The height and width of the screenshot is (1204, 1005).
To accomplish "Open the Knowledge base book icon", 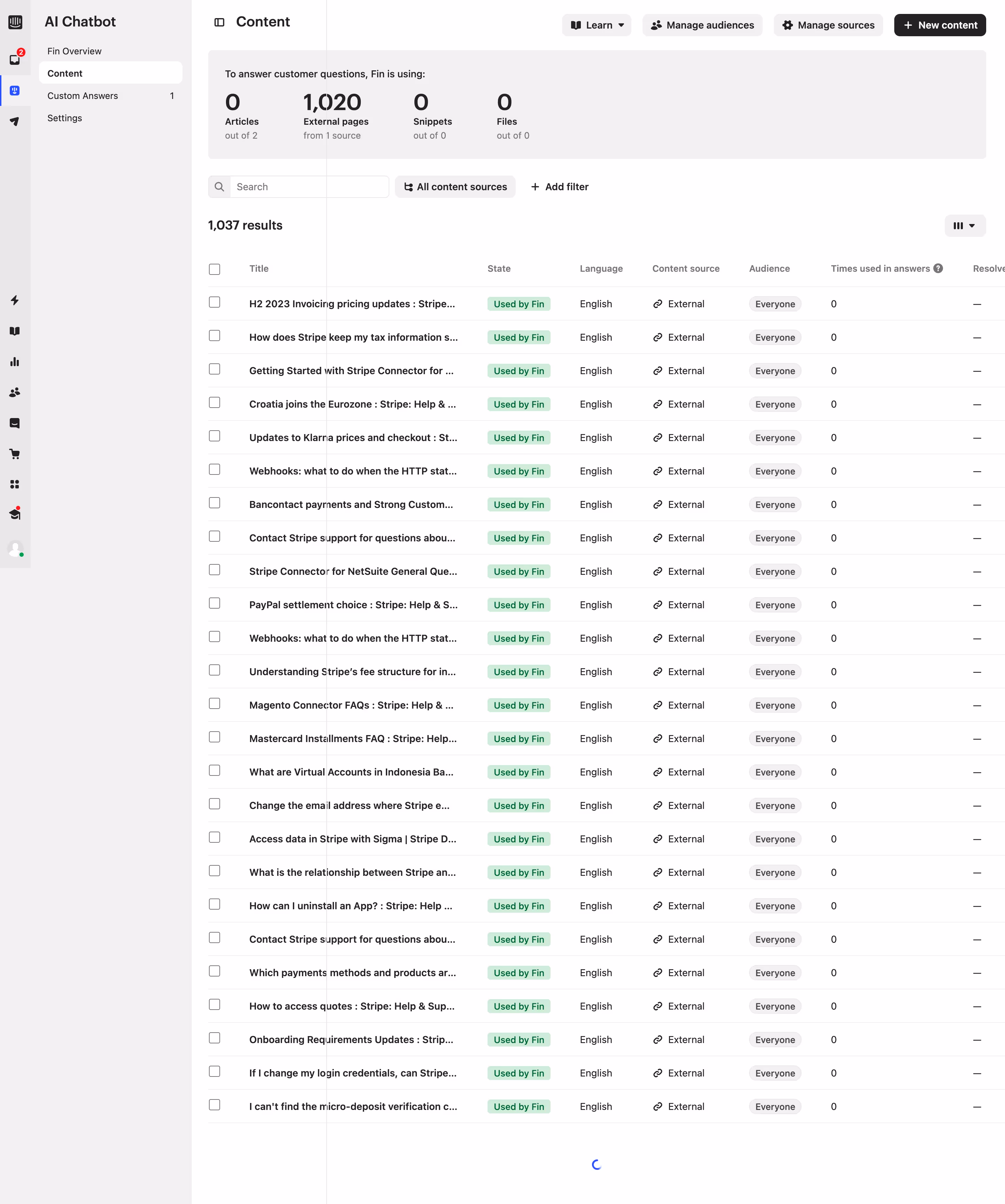I will tap(15, 331).
